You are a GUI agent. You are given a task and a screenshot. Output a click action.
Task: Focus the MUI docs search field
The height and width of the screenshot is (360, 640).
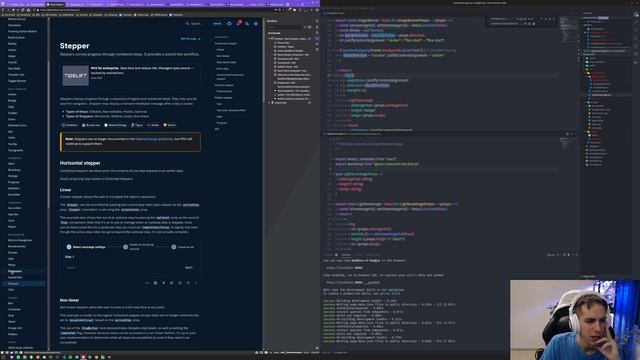195,24
